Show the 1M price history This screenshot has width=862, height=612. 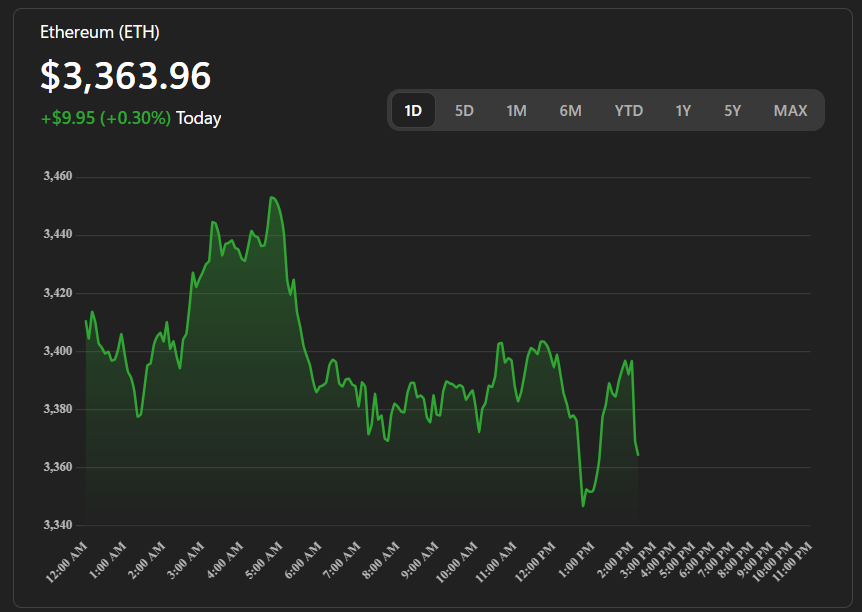pyautogui.click(x=516, y=110)
